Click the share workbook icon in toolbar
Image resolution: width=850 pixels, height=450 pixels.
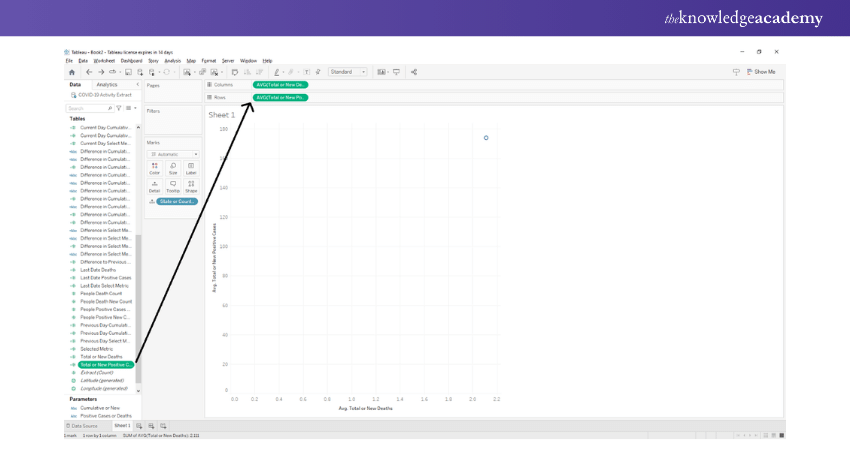click(414, 72)
